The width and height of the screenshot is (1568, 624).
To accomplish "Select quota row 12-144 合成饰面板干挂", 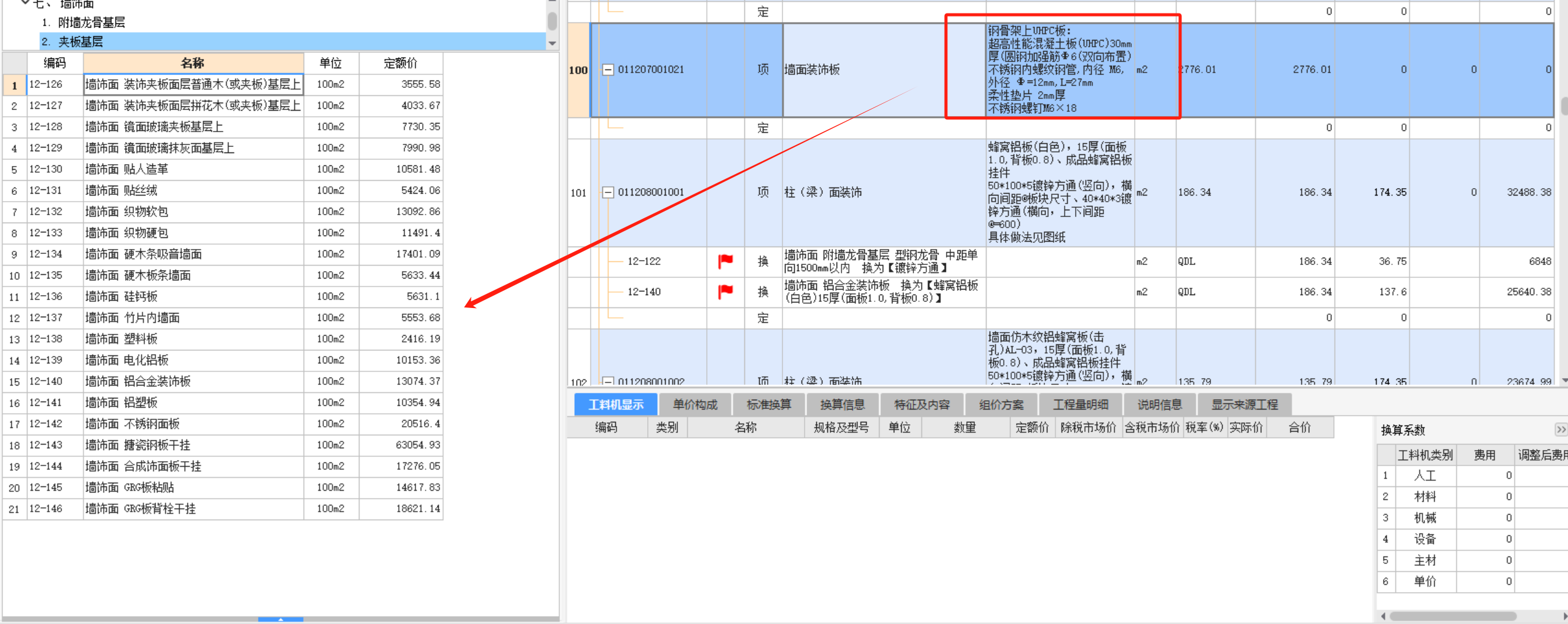I will pos(223,466).
